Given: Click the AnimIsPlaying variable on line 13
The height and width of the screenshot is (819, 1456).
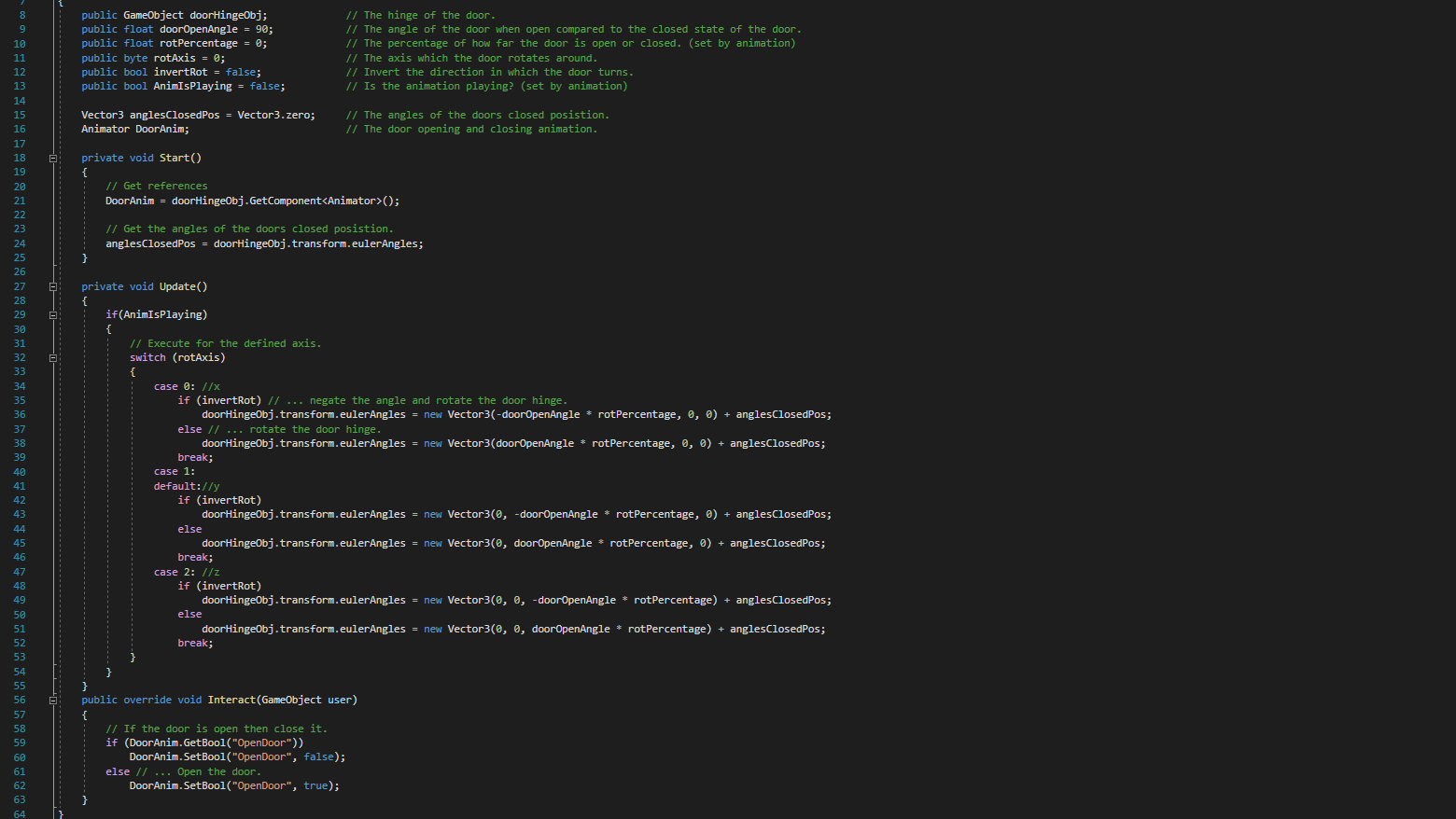Looking at the screenshot, I should click(x=192, y=86).
